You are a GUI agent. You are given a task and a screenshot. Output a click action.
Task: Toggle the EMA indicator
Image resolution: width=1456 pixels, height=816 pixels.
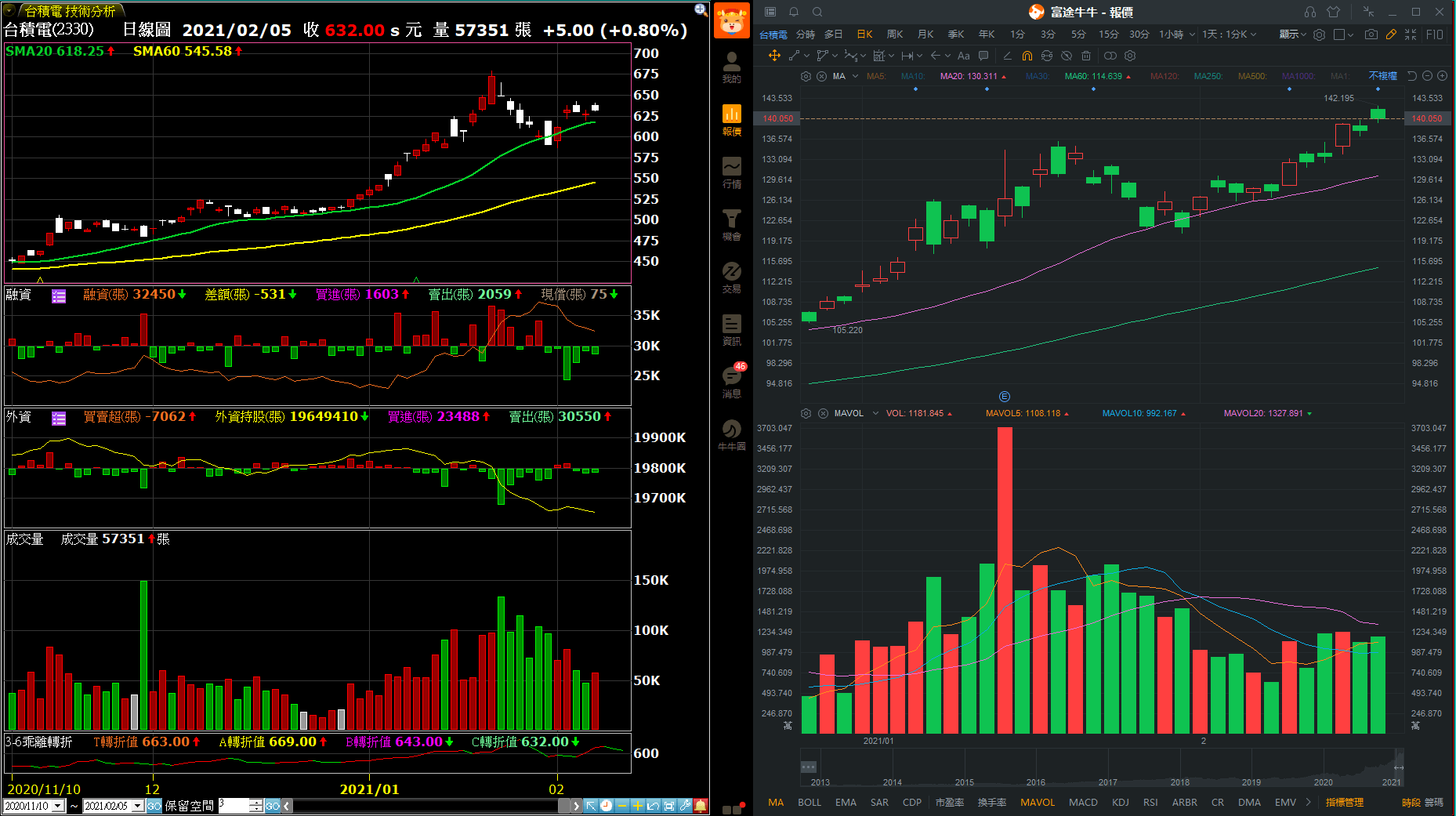(846, 802)
